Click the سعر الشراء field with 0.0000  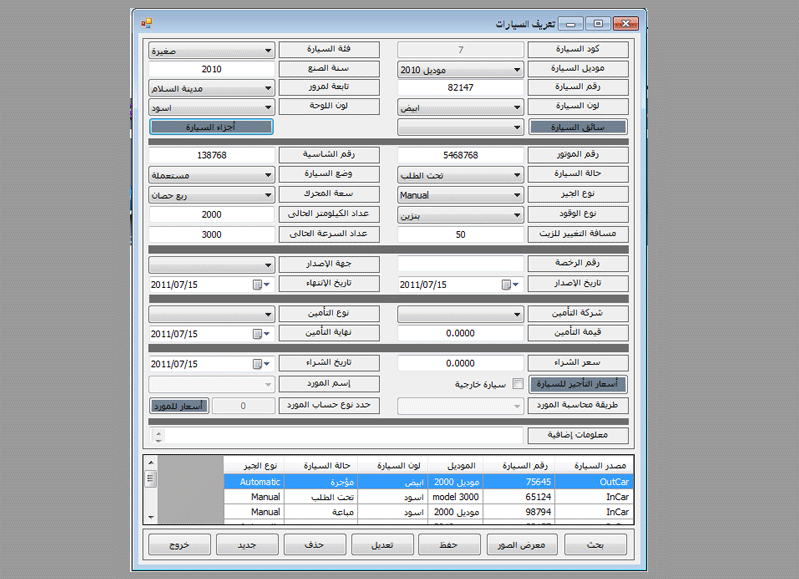pos(461,363)
